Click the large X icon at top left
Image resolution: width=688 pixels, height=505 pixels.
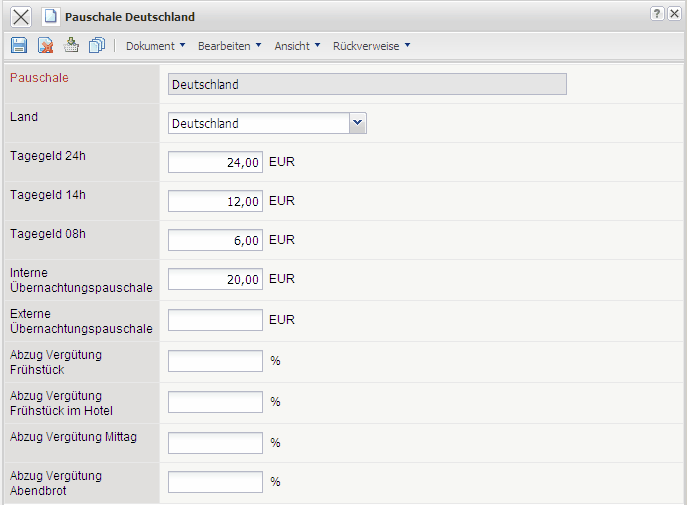pyautogui.click(x=20, y=16)
